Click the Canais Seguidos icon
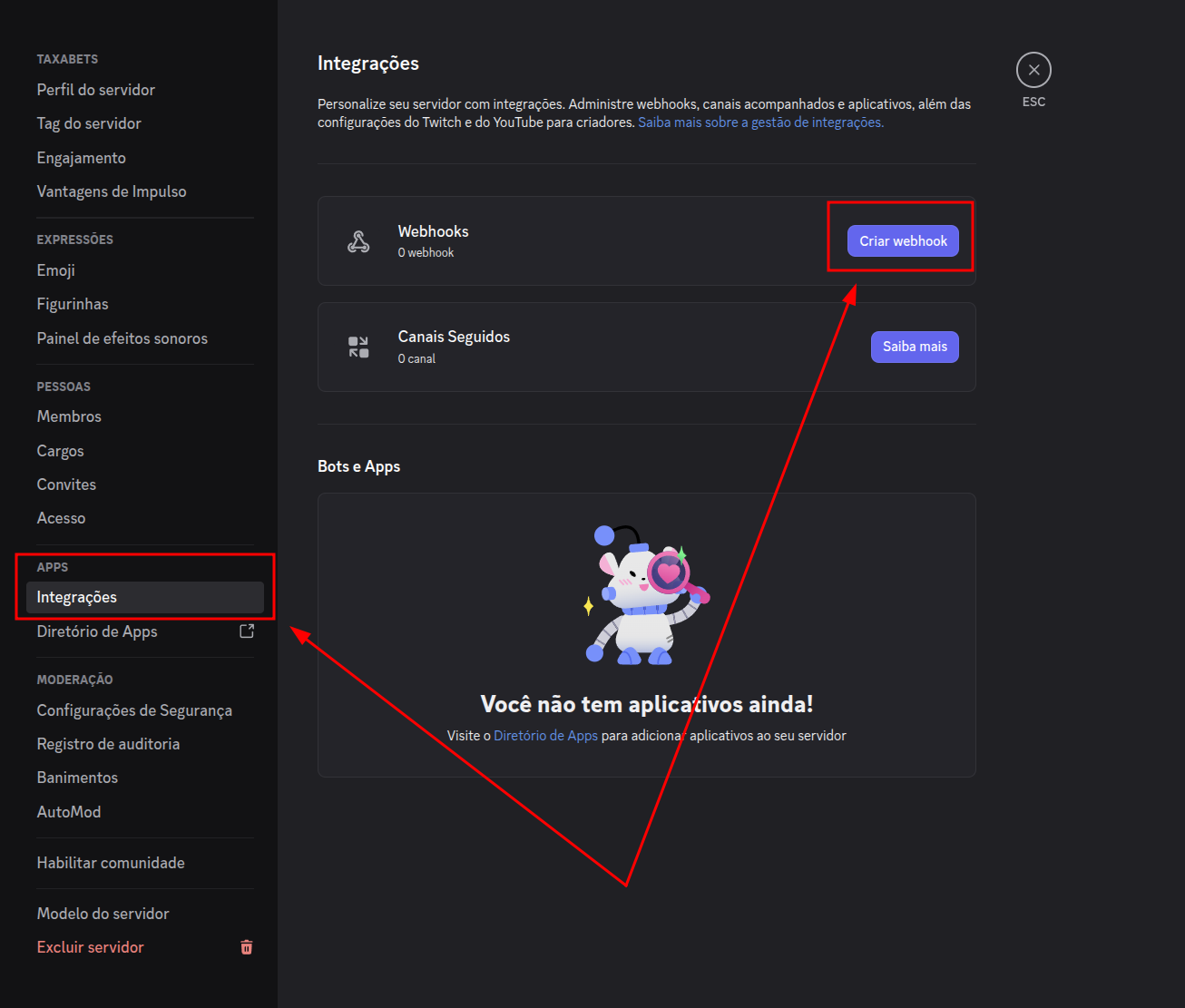 coord(358,347)
